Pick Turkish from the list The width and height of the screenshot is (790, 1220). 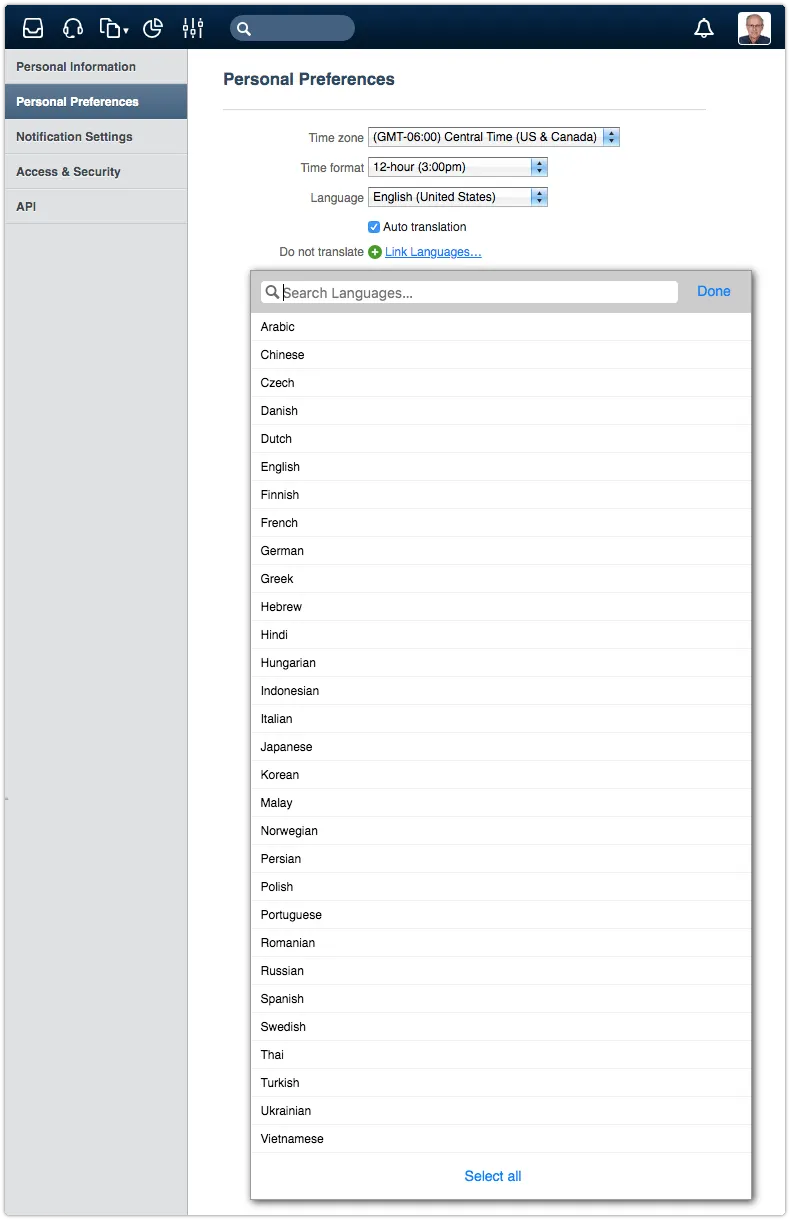501,1083
